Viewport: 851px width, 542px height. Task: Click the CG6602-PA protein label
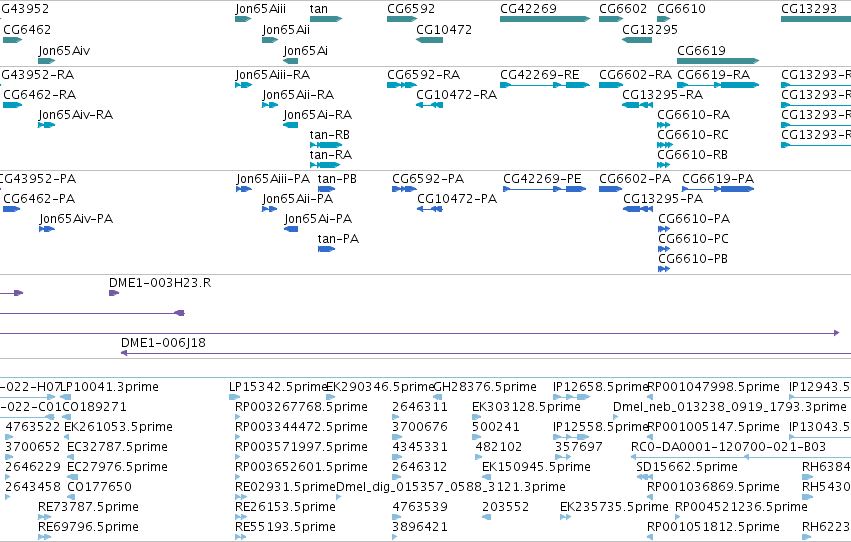pyautogui.click(x=634, y=178)
